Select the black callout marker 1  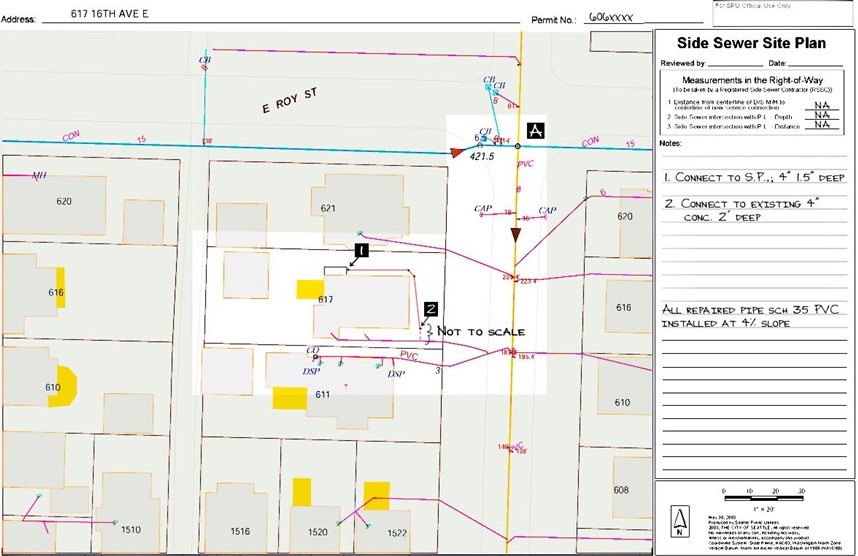click(x=362, y=248)
